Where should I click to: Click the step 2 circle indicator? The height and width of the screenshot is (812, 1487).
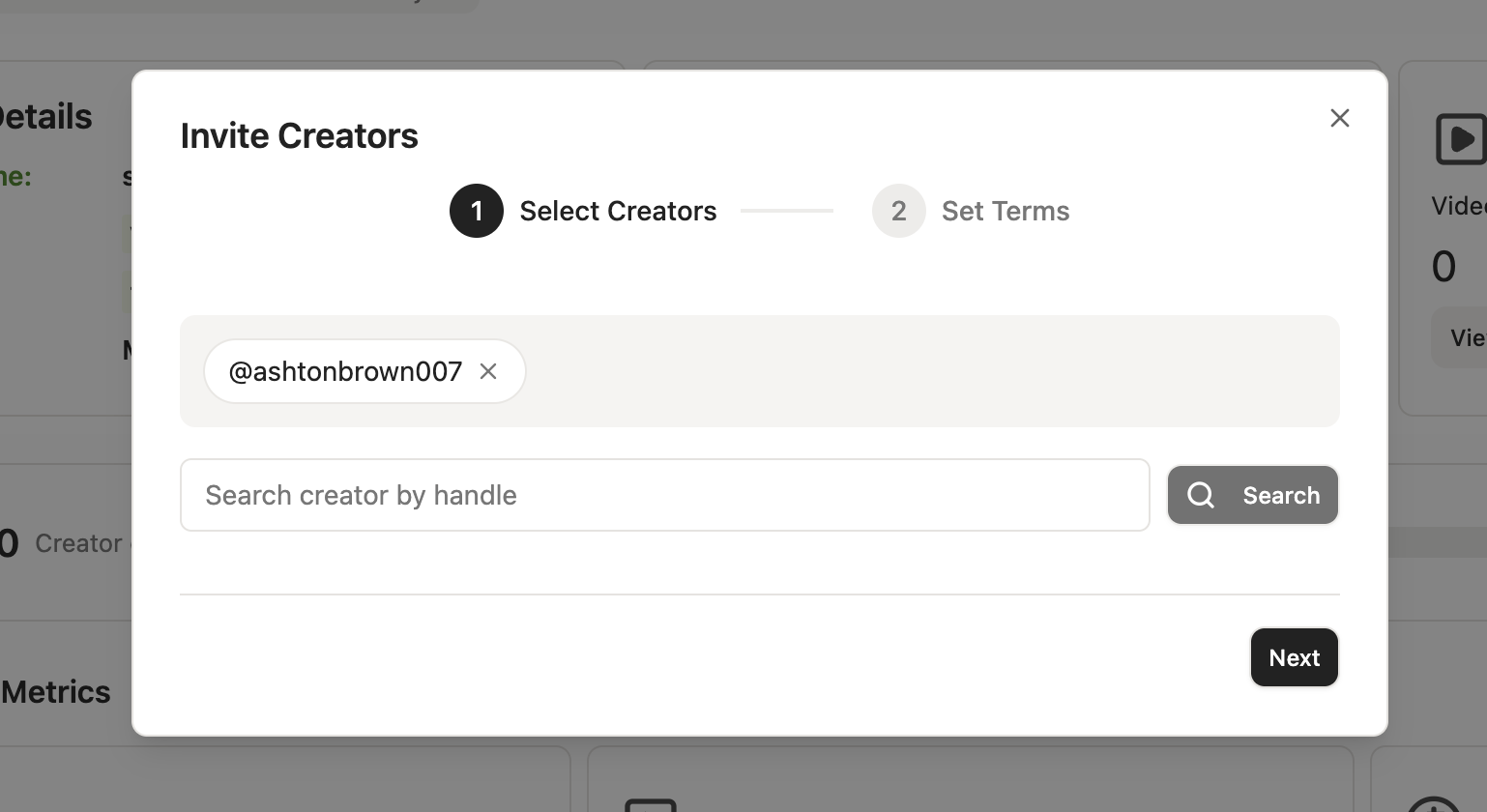pyautogui.click(x=899, y=211)
